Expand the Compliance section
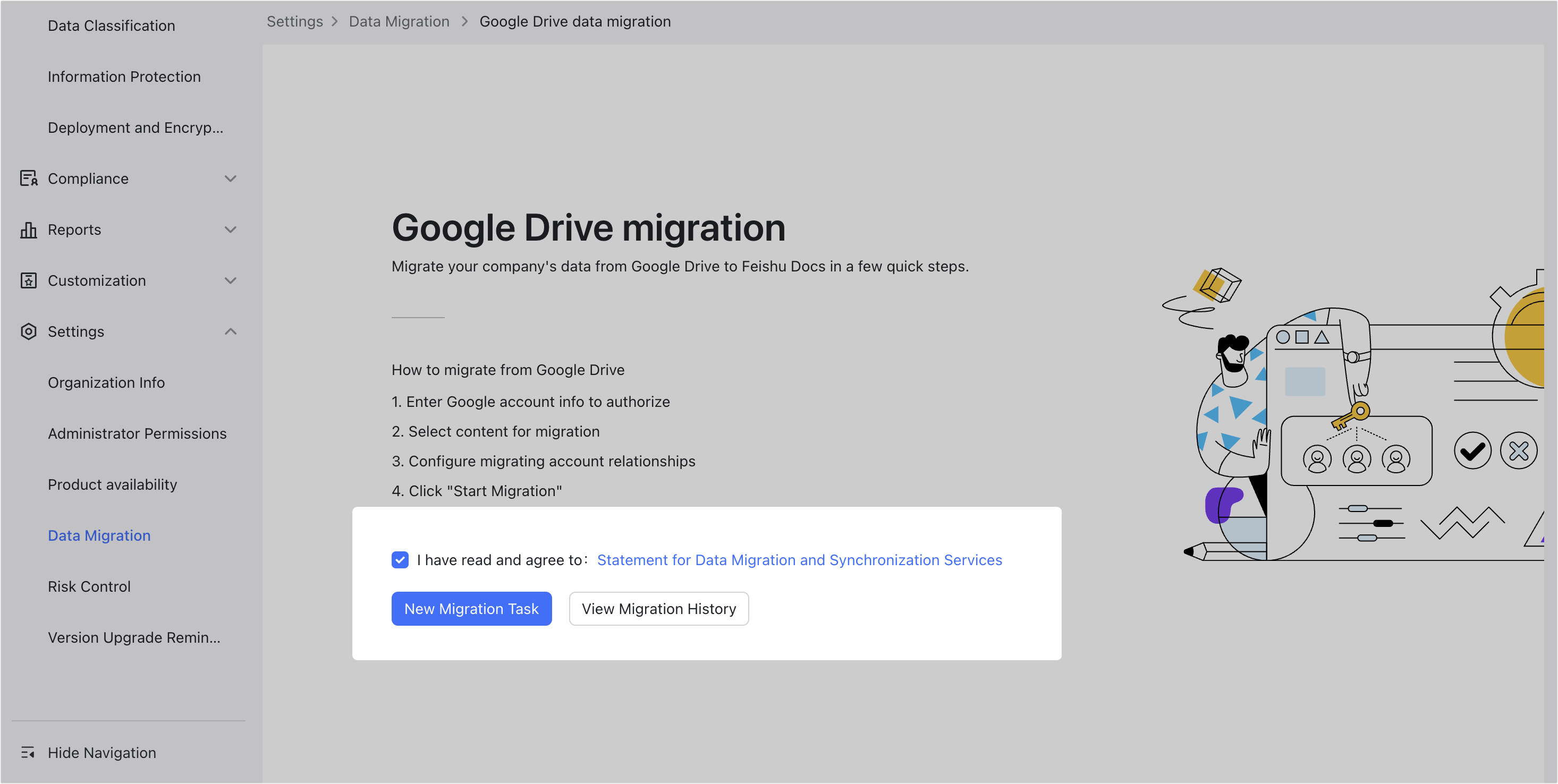The image size is (1558, 784). click(x=231, y=178)
